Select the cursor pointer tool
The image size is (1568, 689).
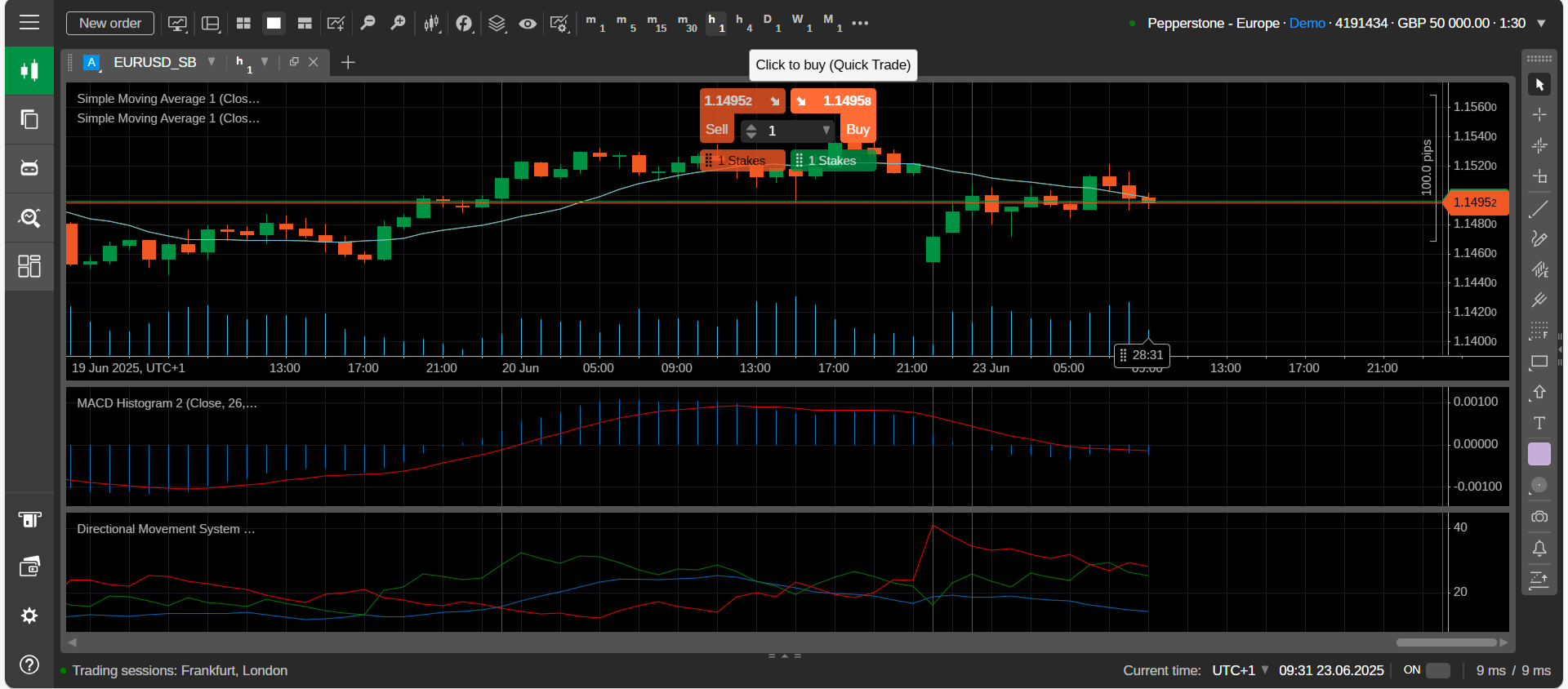click(1539, 84)
